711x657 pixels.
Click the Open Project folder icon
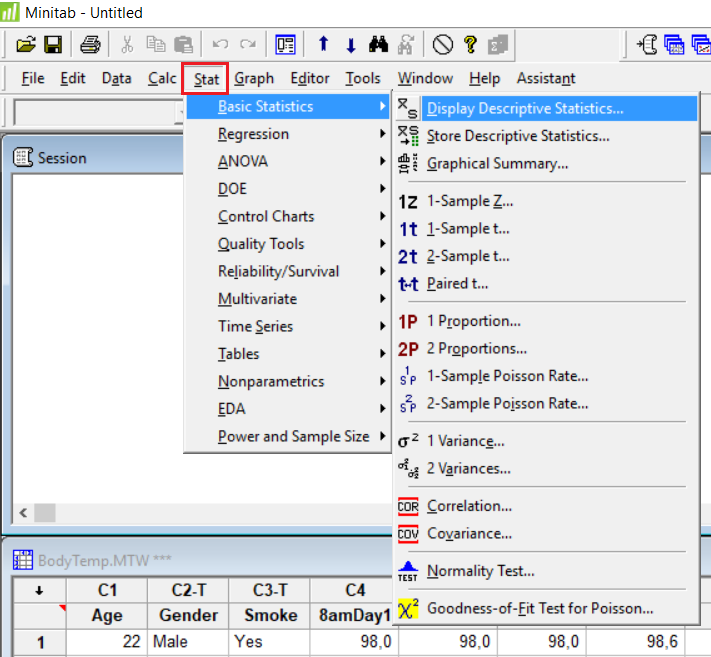26,44
